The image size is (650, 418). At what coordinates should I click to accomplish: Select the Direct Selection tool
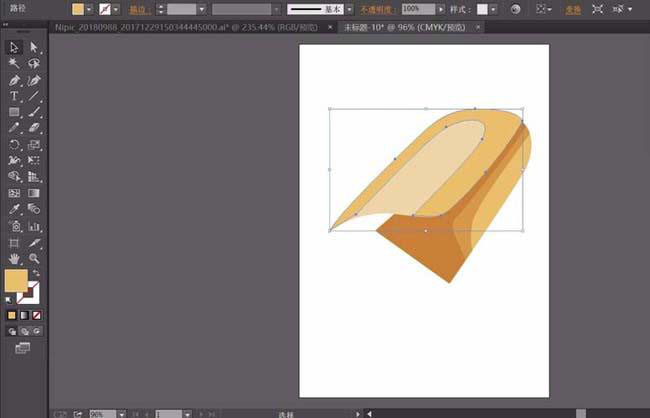click(34, 47)
